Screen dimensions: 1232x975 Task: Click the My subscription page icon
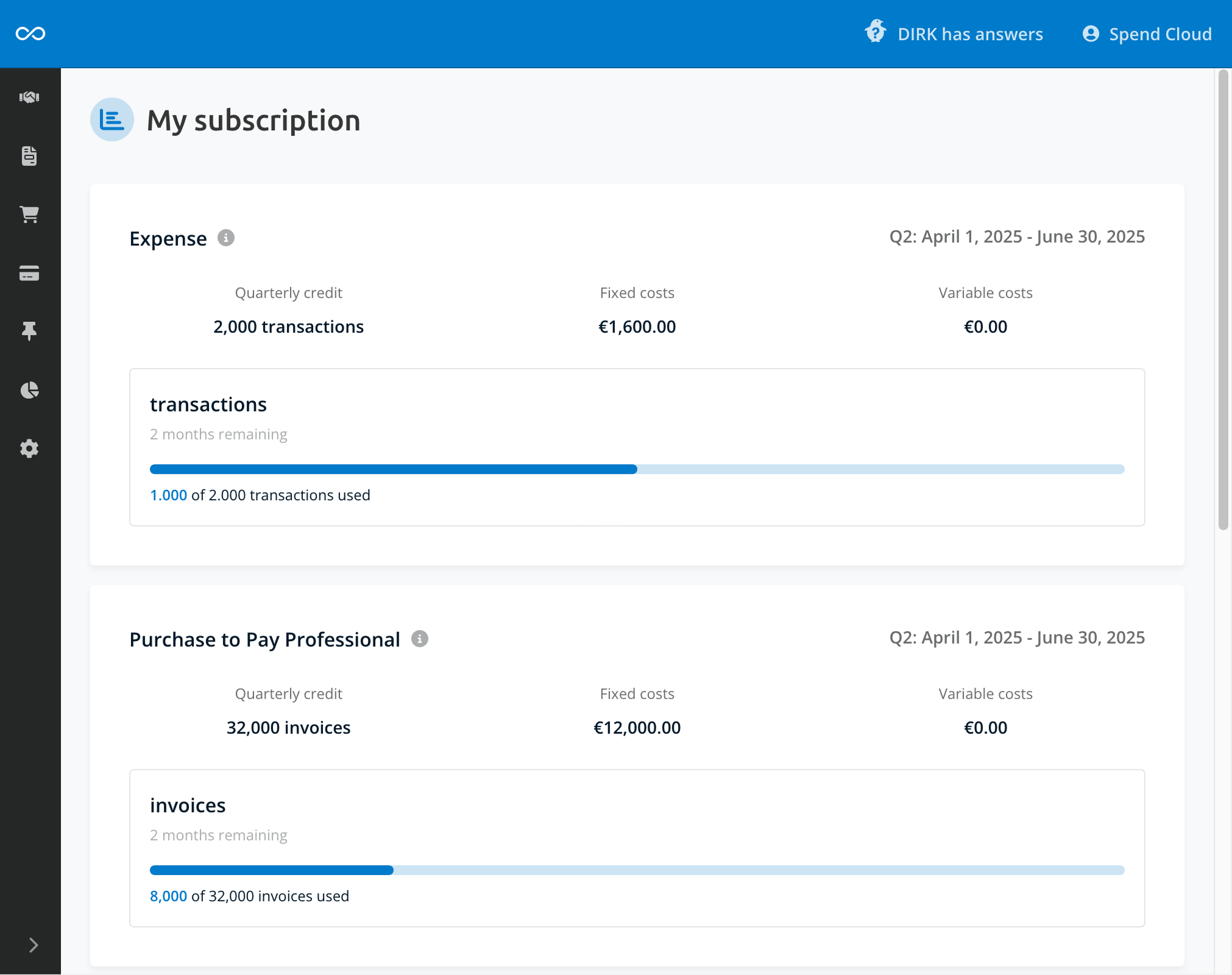(112, 119)
